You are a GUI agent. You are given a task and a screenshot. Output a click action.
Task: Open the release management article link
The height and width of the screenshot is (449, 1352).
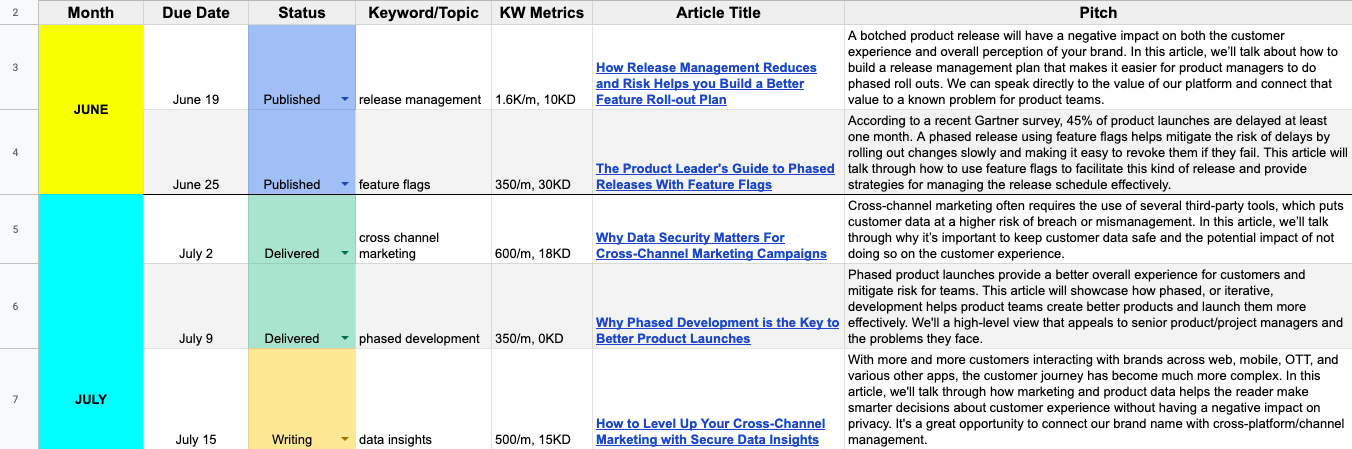pos(706,84)
